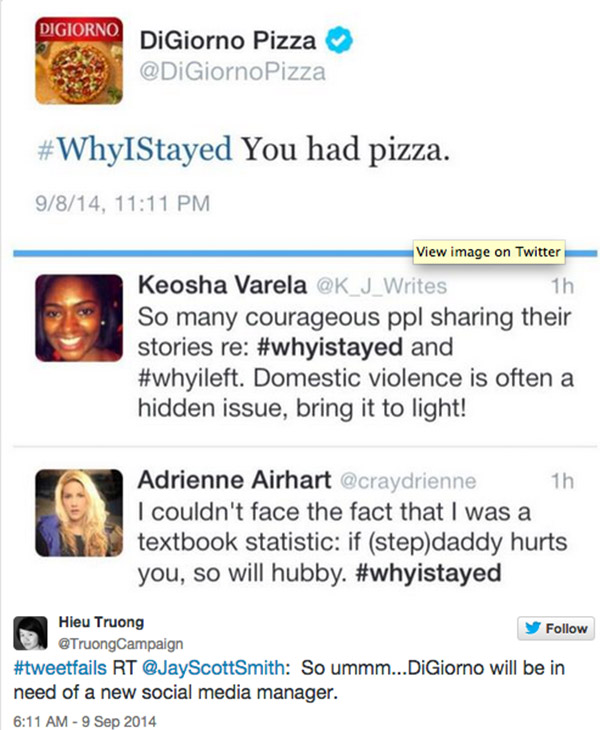Open the #tweetfails hashtag
The image size is (600, 730).
51,667
